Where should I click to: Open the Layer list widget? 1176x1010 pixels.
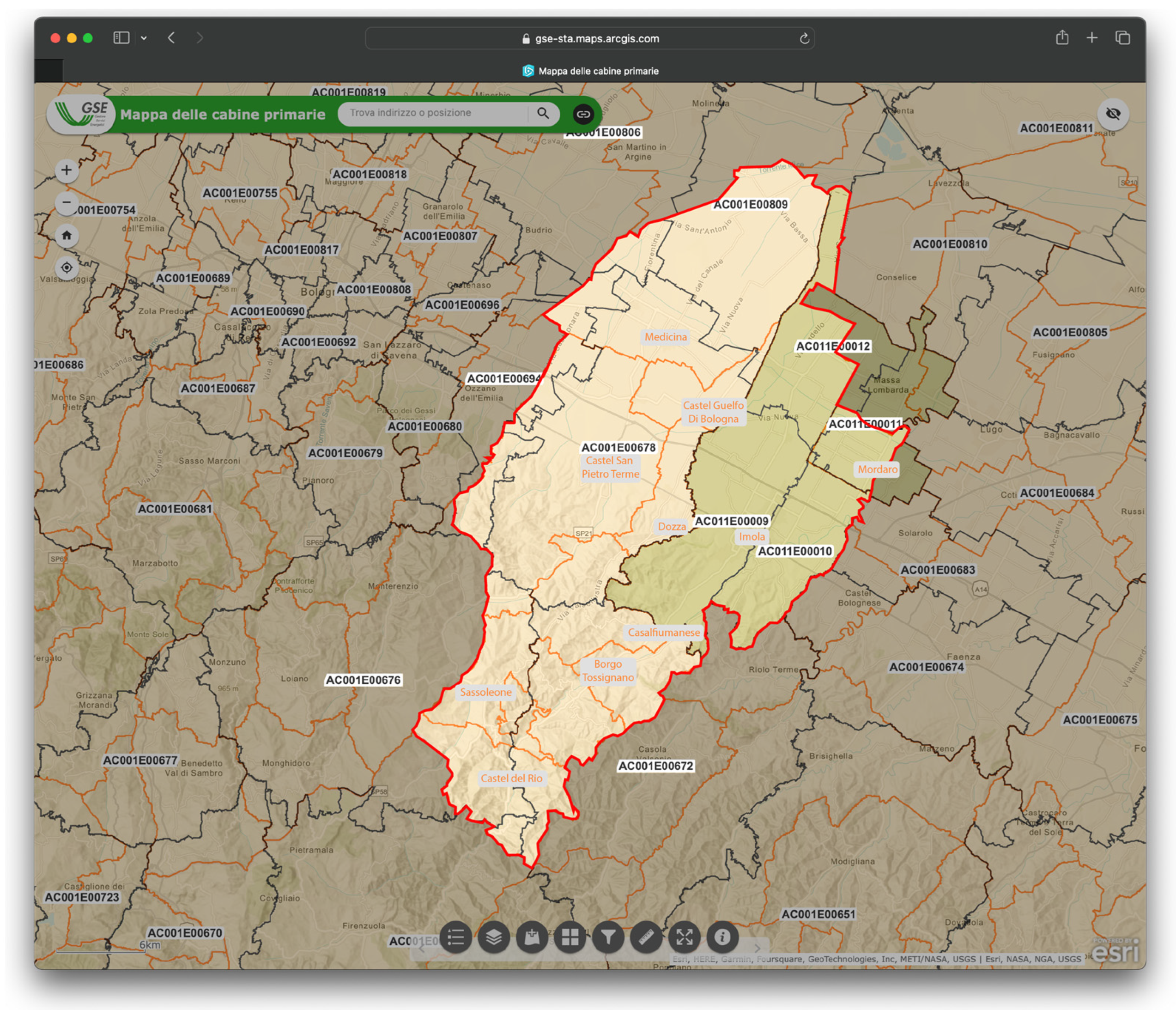pyautogui.click(x=494, y=937)
